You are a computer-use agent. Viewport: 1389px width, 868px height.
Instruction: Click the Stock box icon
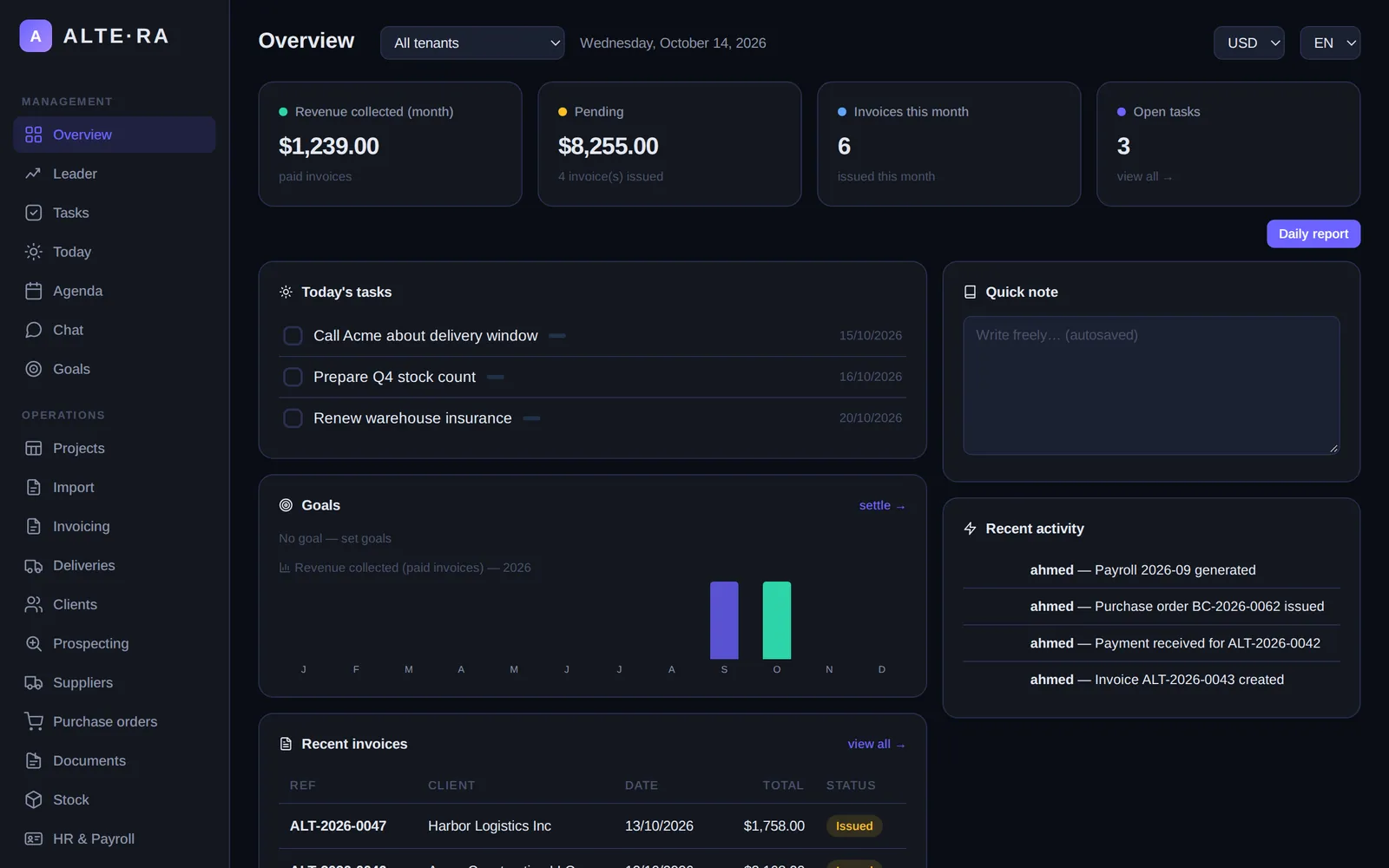coord(33,799)
